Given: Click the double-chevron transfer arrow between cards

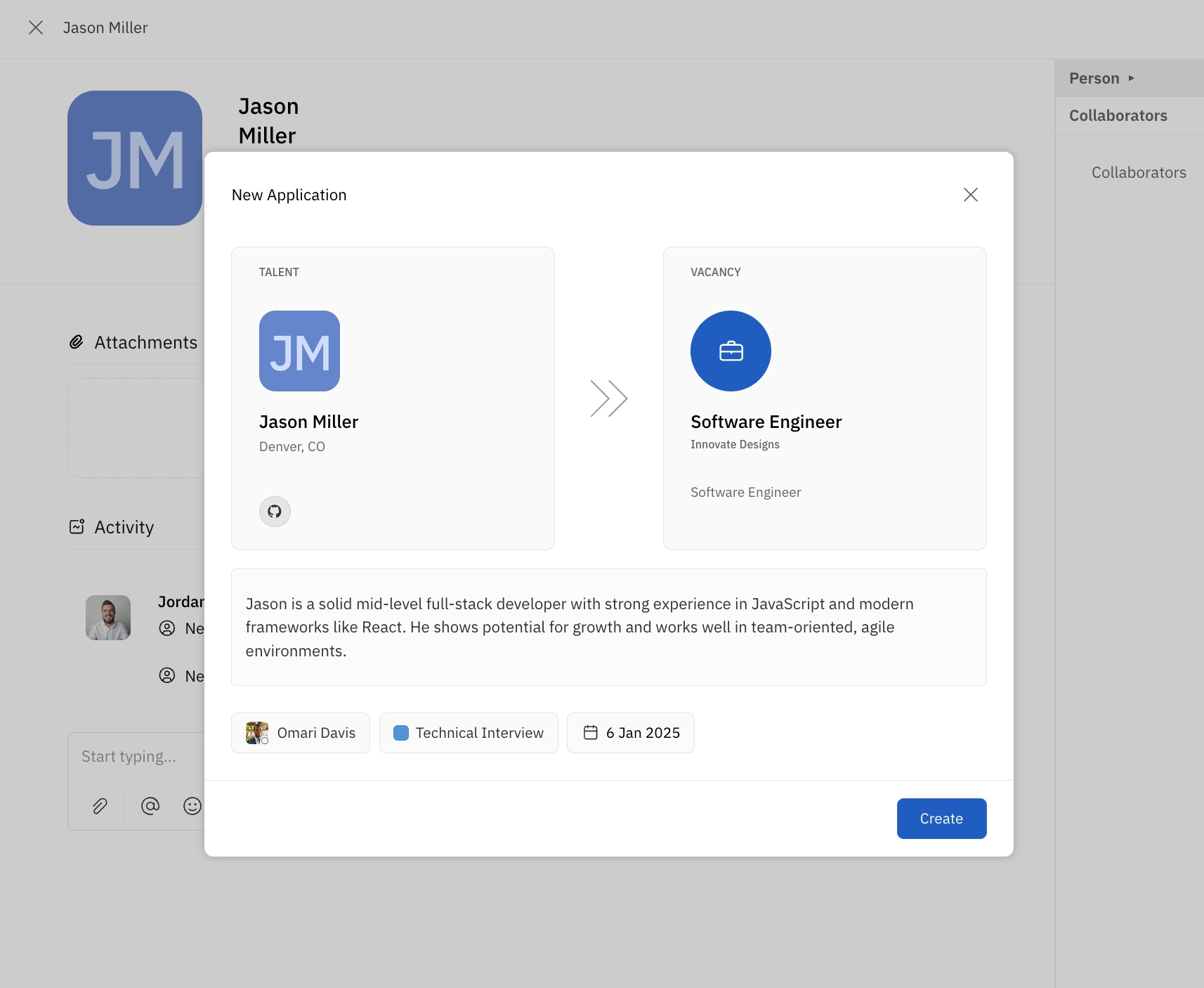Looking at the screenshot, I should click(608, 398).
